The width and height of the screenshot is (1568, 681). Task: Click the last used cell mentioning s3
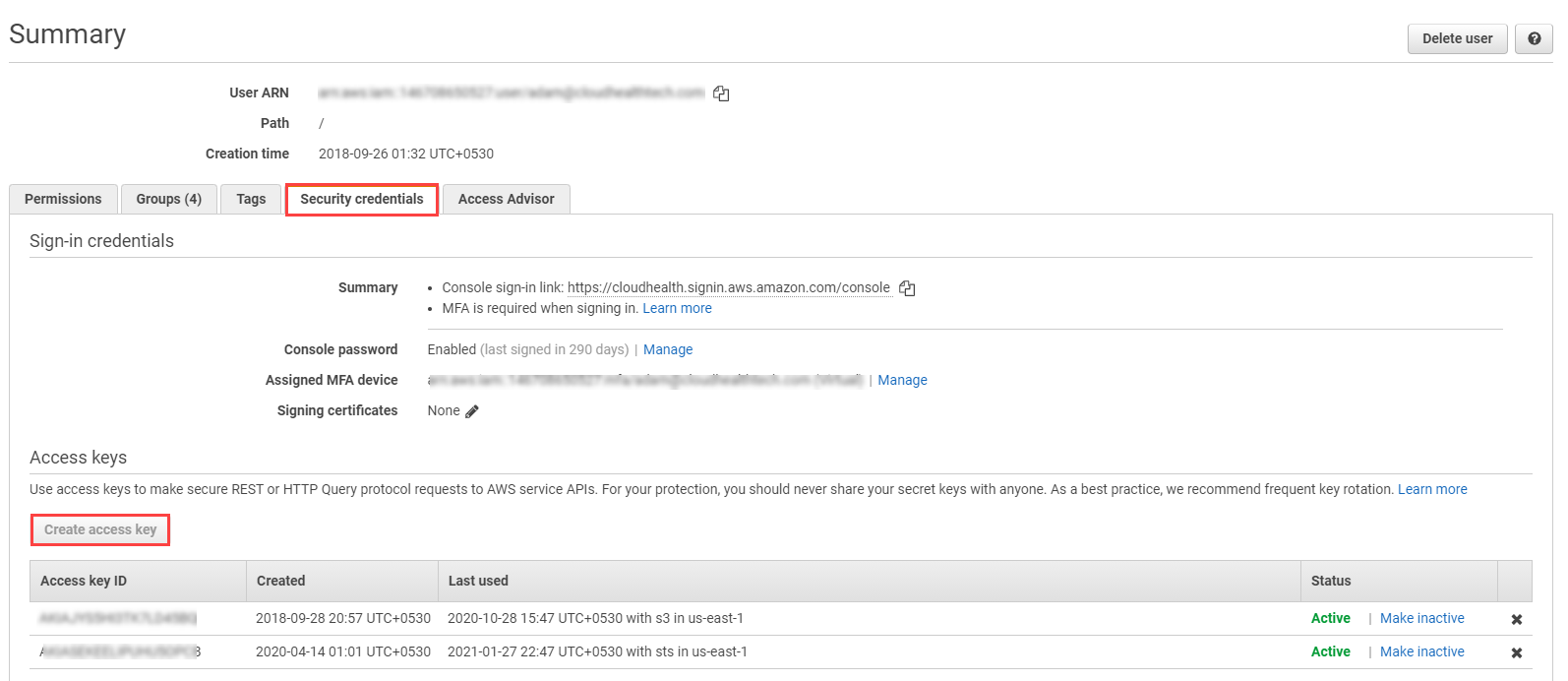coord(595,618)
